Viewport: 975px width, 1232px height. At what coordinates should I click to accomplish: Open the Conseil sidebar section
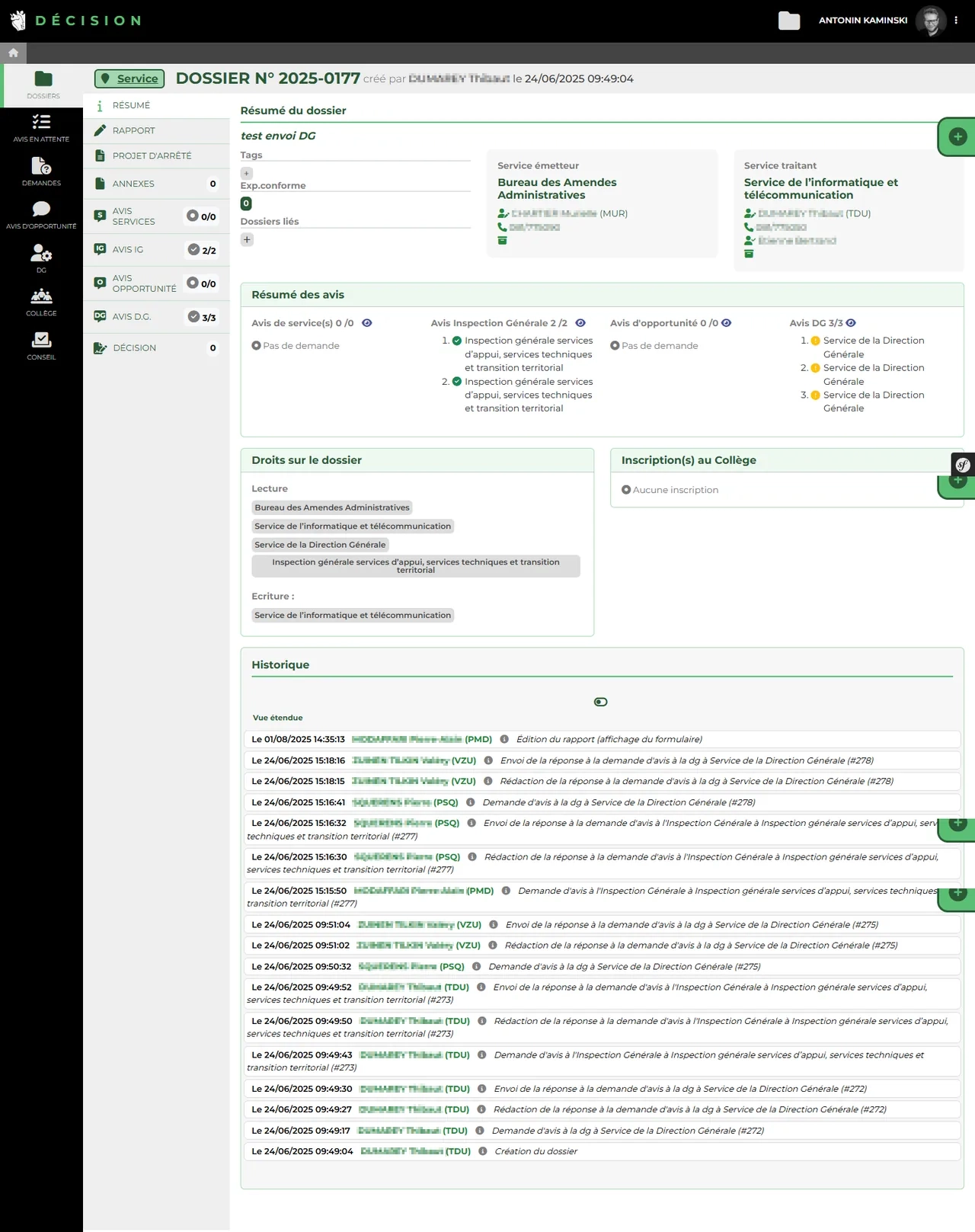coord(41,346)
